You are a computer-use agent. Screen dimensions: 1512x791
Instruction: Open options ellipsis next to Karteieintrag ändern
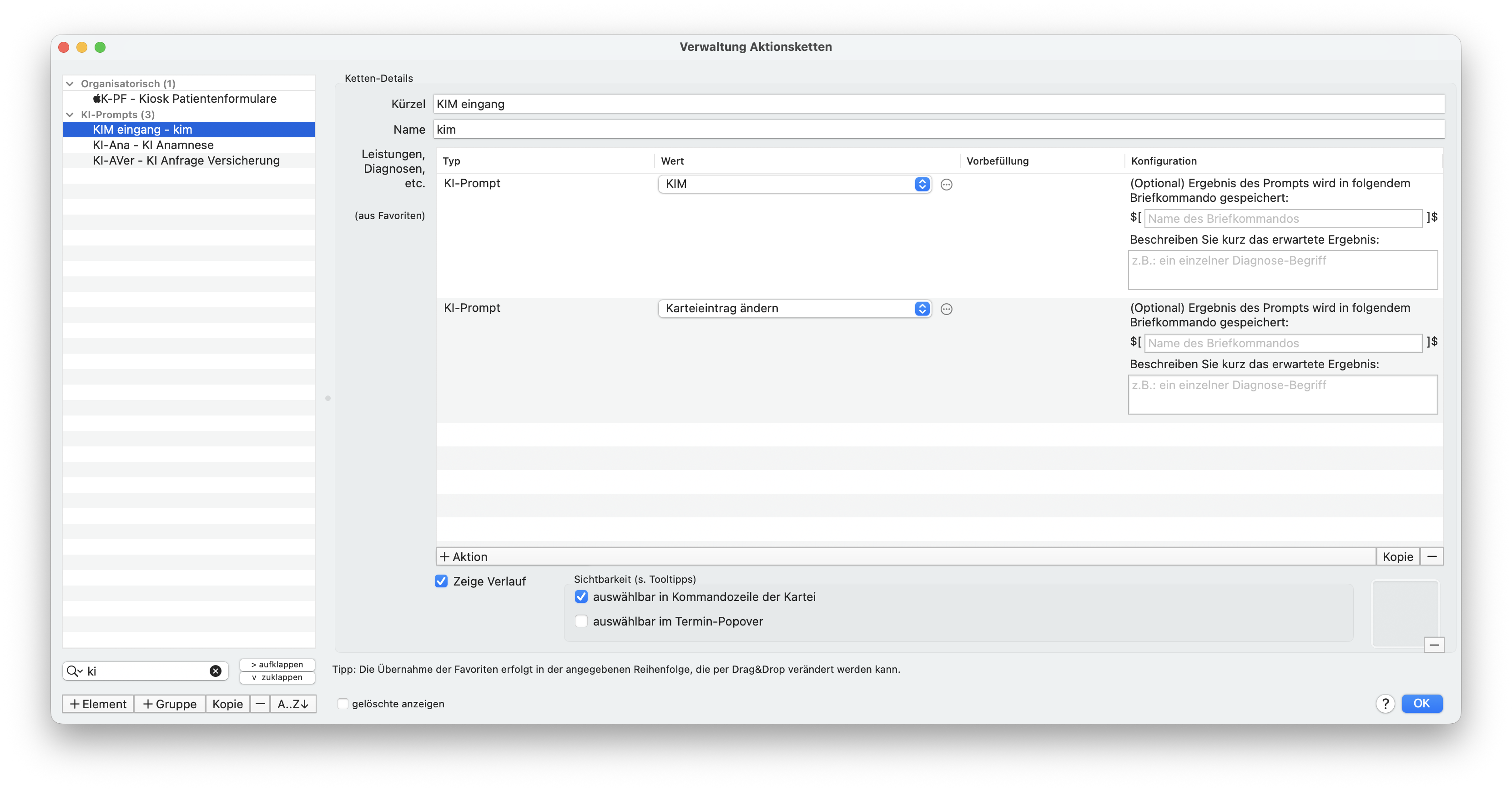946,309
